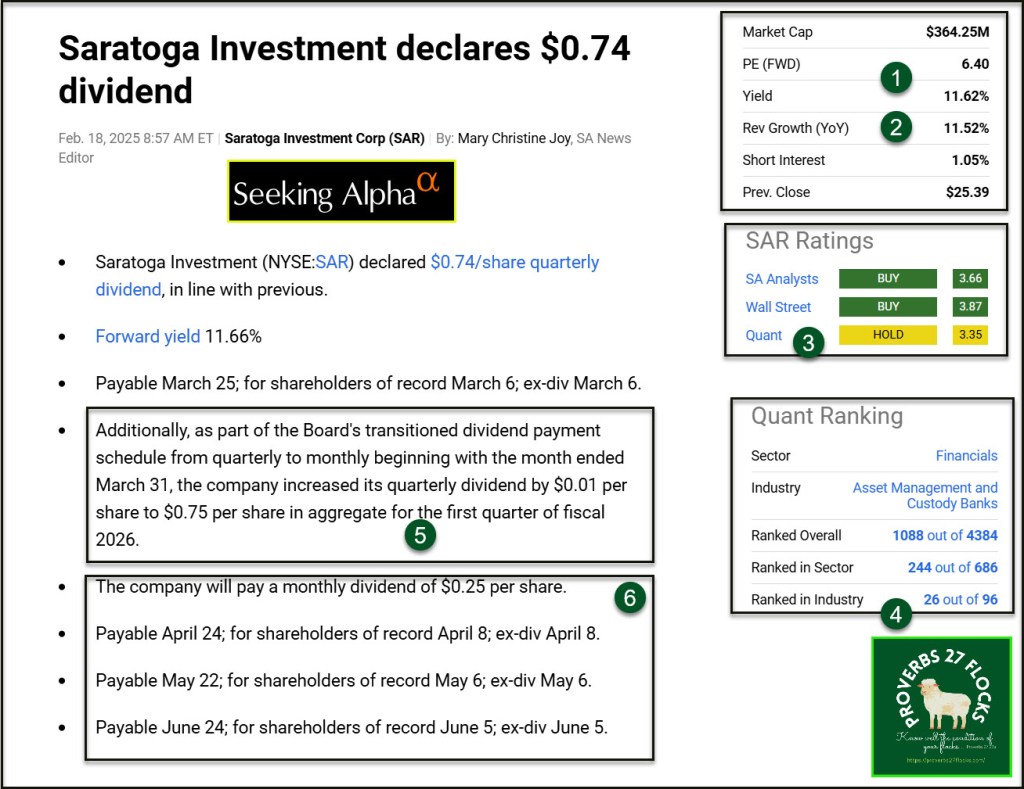This screenshot has height=789, width=1024.
Task: Click the Saratoga Investment Corp (SAR) byline
Action: 324,138
